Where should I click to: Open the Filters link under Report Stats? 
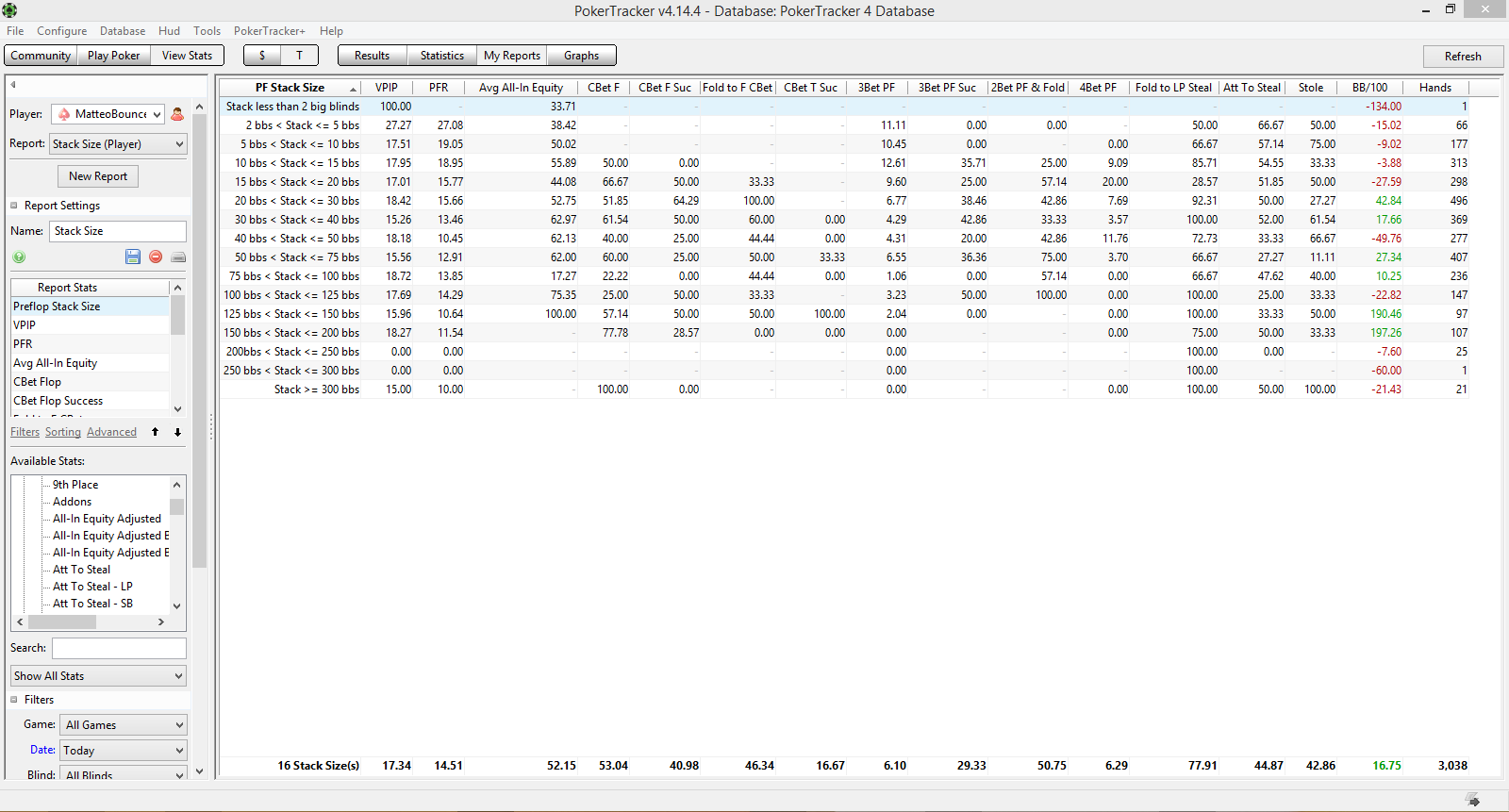pyautogui.click(x=25, y=432)
